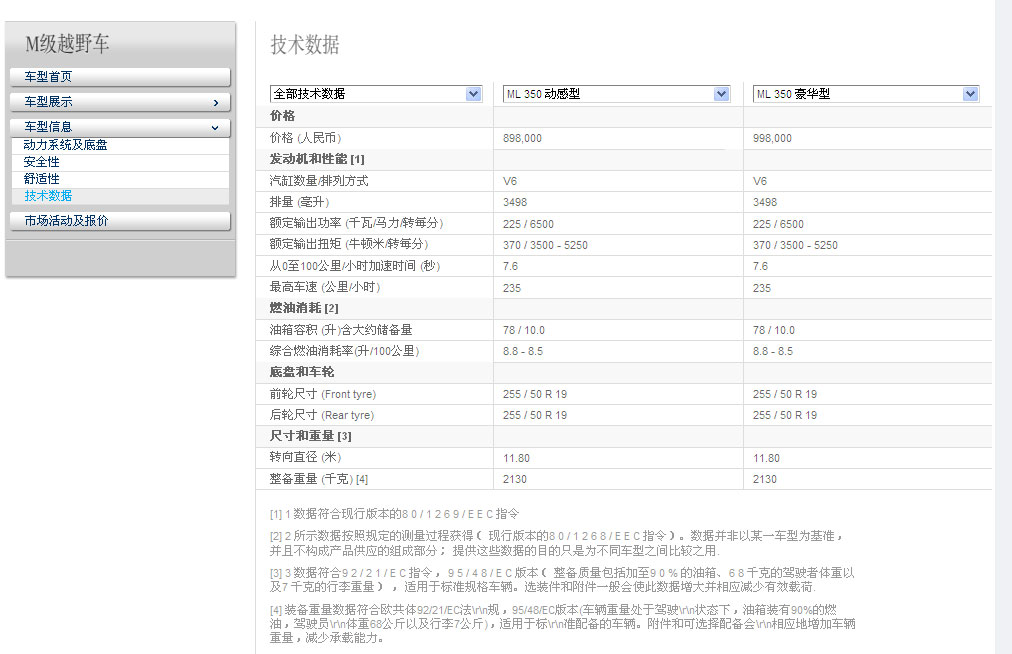Click the 排量 (毫升) row label
This screenshot has width=1012, height=654.
pos(299,202)
